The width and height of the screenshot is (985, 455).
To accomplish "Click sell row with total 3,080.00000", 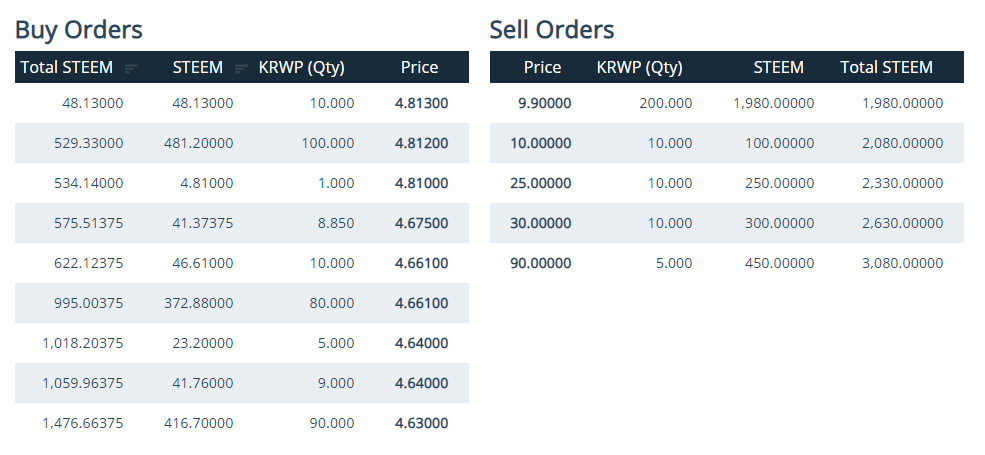I will click(727, 263).
